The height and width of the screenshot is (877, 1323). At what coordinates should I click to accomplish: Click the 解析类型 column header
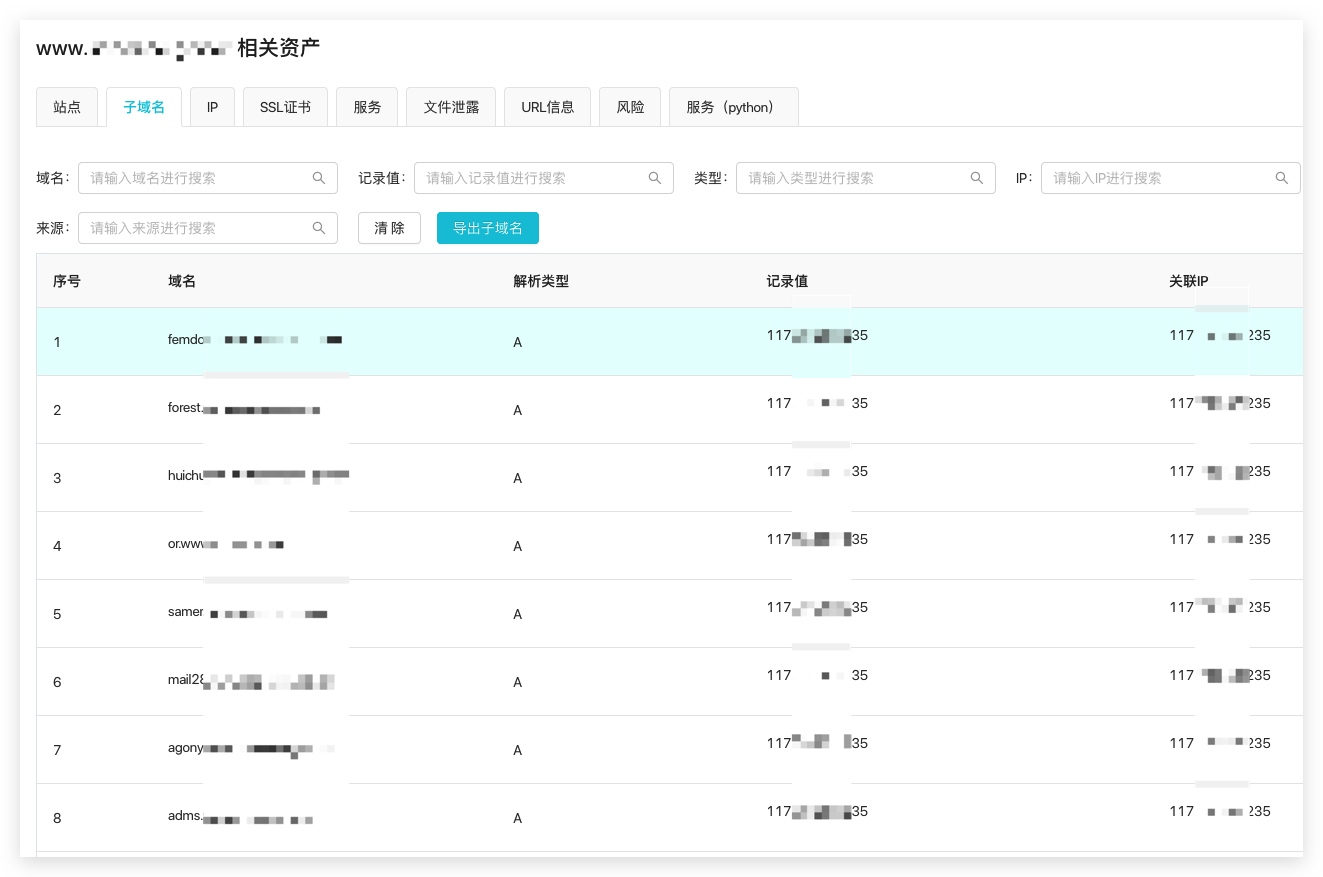point(541,281)
